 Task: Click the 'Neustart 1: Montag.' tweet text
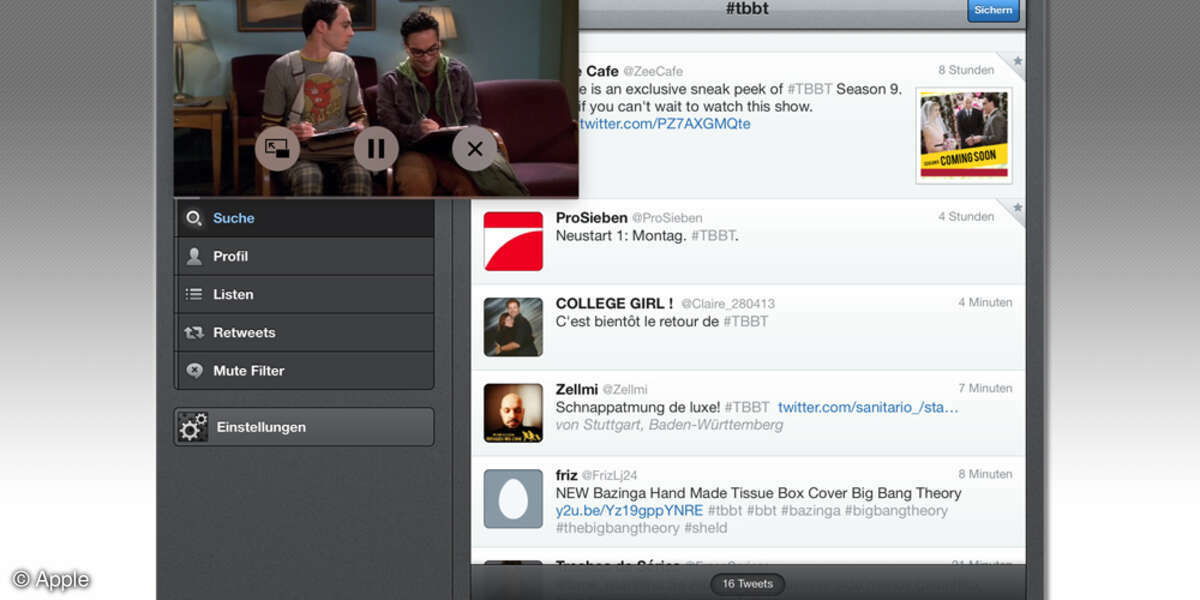pos(620,236)
